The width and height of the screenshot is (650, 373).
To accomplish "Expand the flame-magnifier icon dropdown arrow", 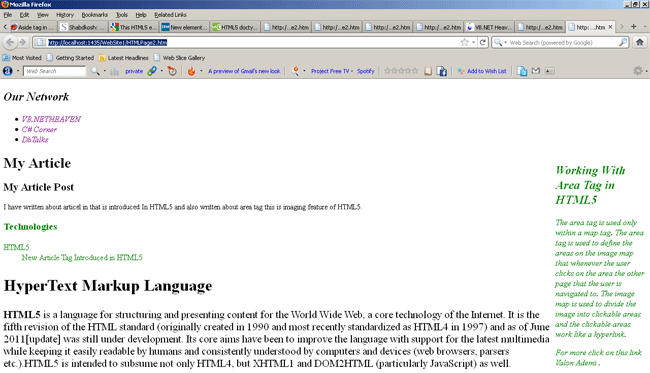I will 304,71.
